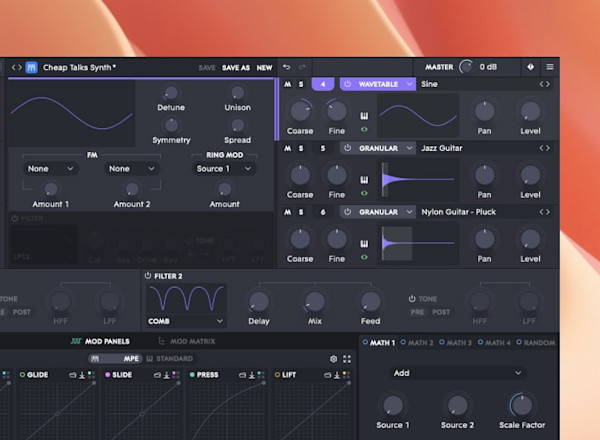The height and width of the screenshot is (440, 600).
Task: Click green link arrows in Nylon Guitar row
Action: point(364,257)
